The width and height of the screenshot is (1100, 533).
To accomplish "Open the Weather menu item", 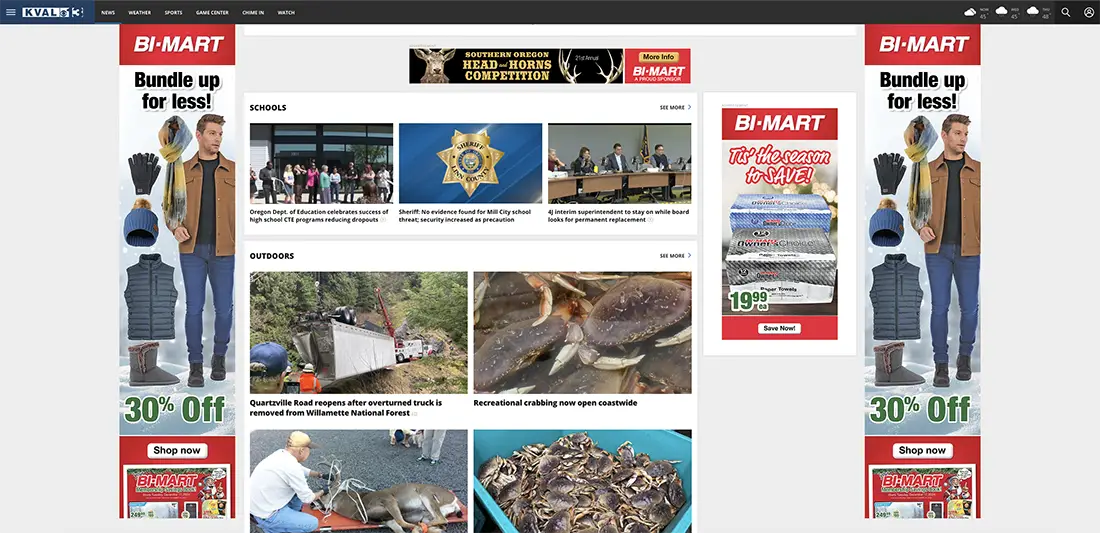I will [x=140, y=13].
